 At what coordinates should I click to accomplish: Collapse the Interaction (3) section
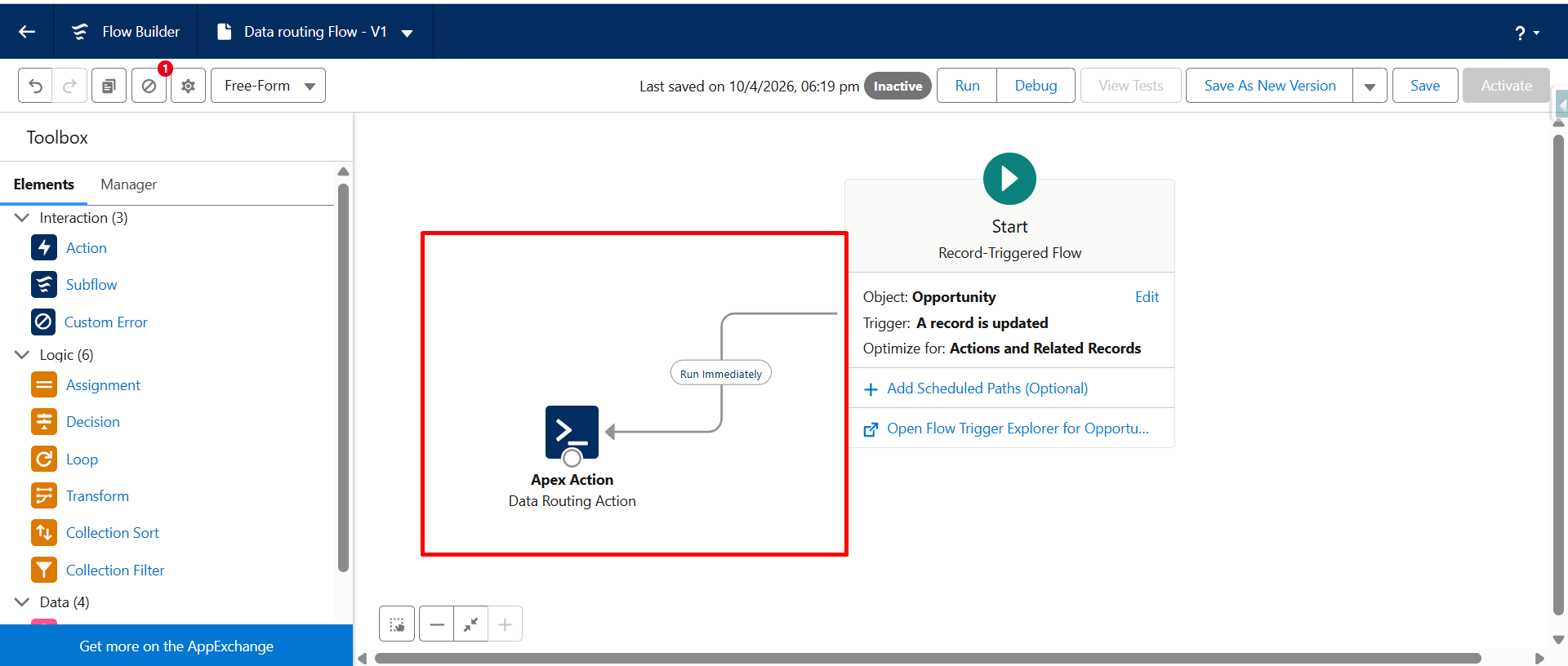22,217
